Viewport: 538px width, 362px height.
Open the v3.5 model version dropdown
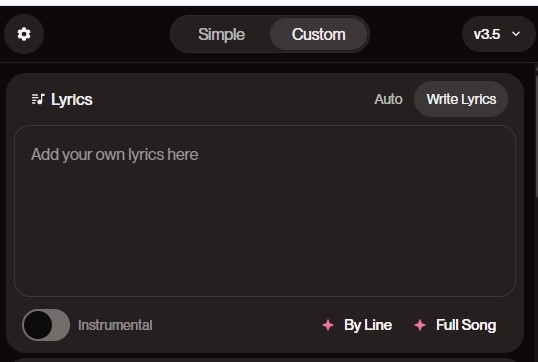point(498,34)
